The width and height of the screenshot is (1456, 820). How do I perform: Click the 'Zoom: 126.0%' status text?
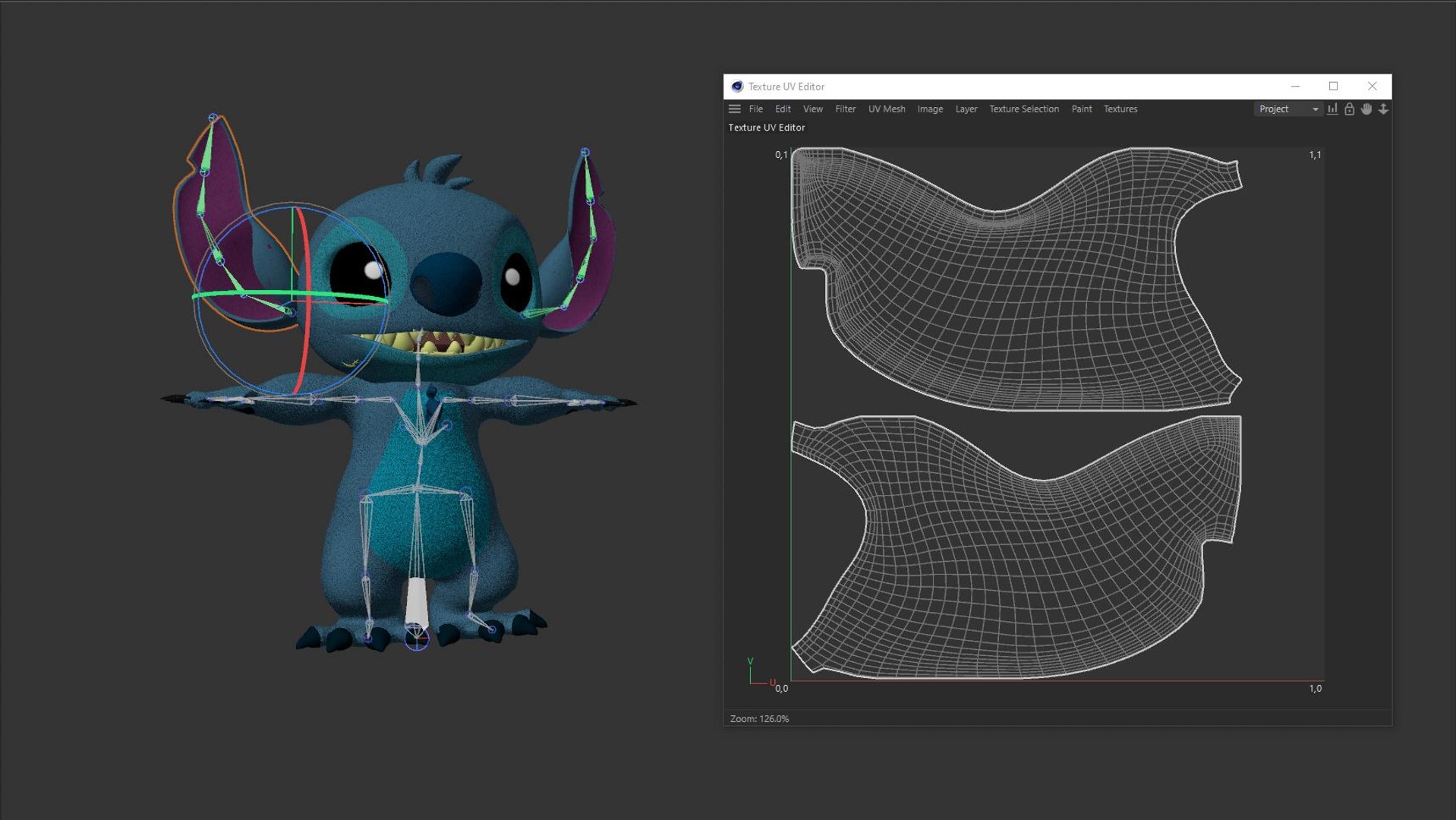759,719
